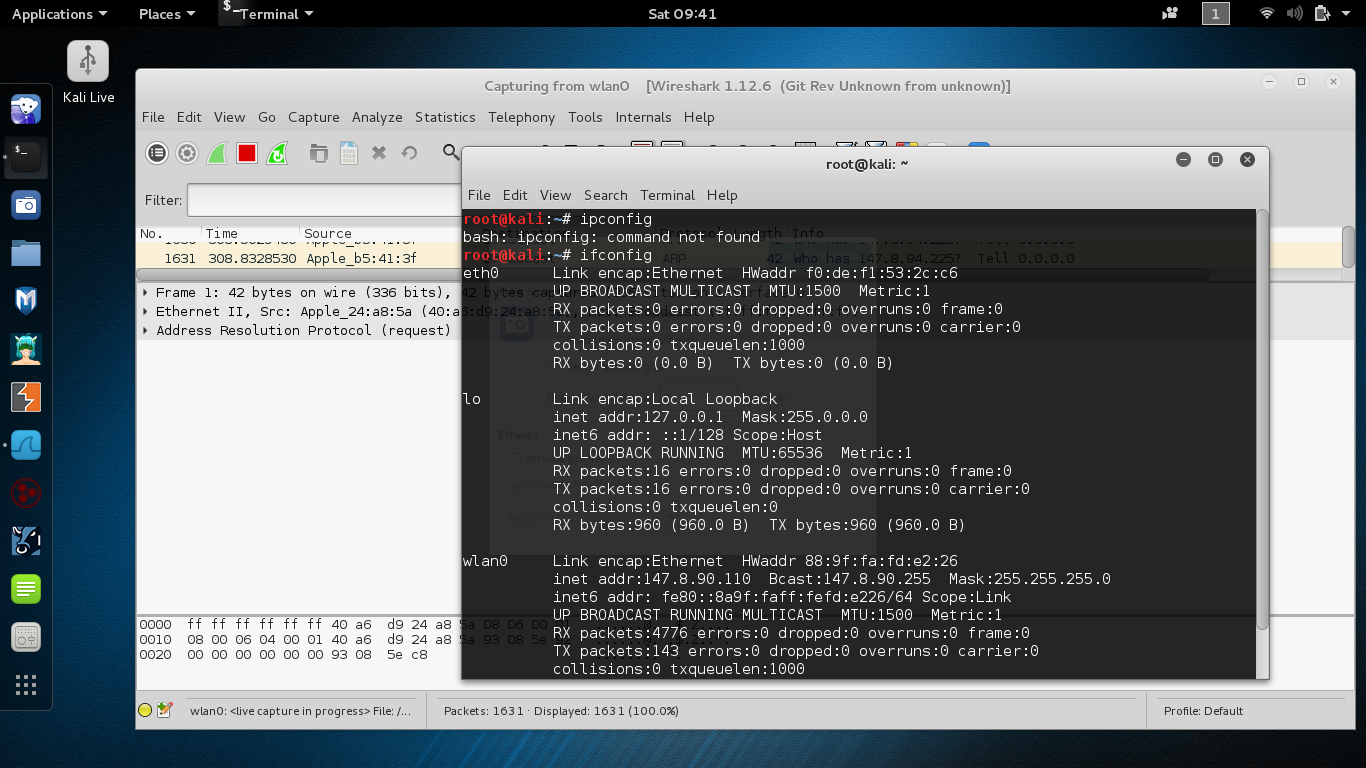Open Wireshark capture options gear icon

(187, 153)
